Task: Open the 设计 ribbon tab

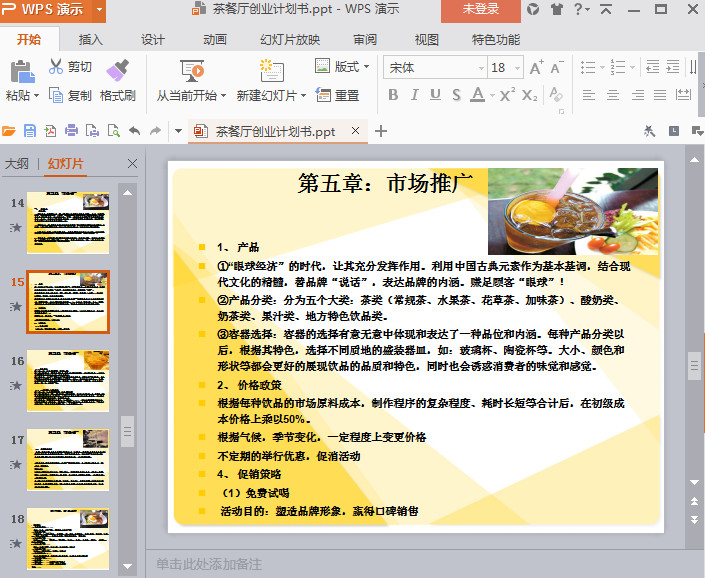Action: click(153, 40)
